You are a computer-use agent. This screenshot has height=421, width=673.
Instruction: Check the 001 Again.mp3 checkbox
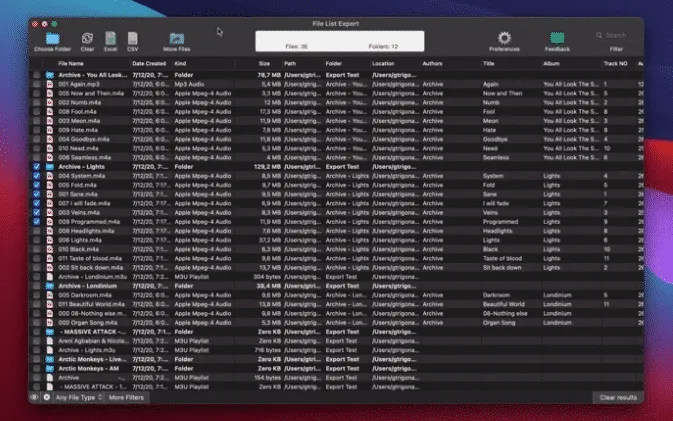36,84
